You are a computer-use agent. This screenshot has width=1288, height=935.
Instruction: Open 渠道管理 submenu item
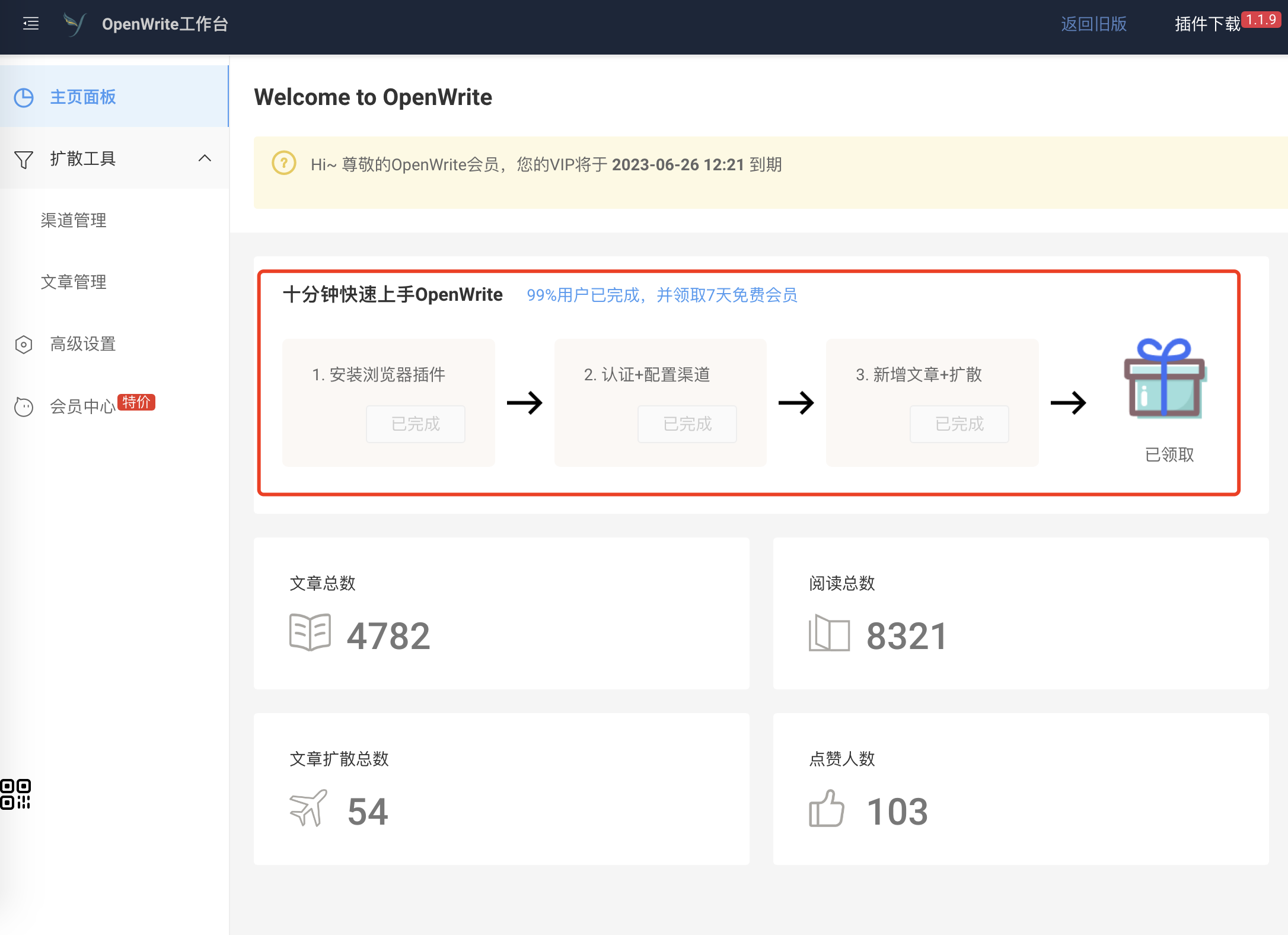(x=74, y=220)
